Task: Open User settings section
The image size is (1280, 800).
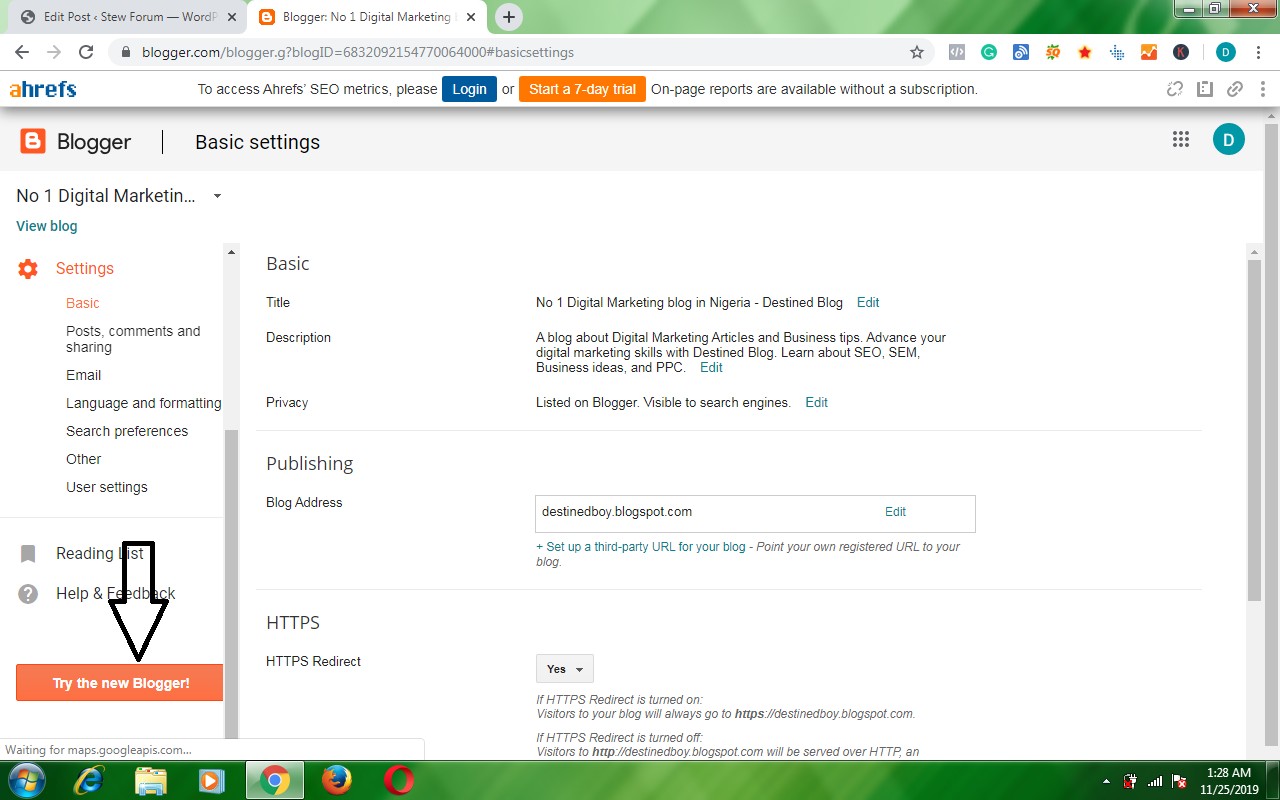Action: pos(107,487)
